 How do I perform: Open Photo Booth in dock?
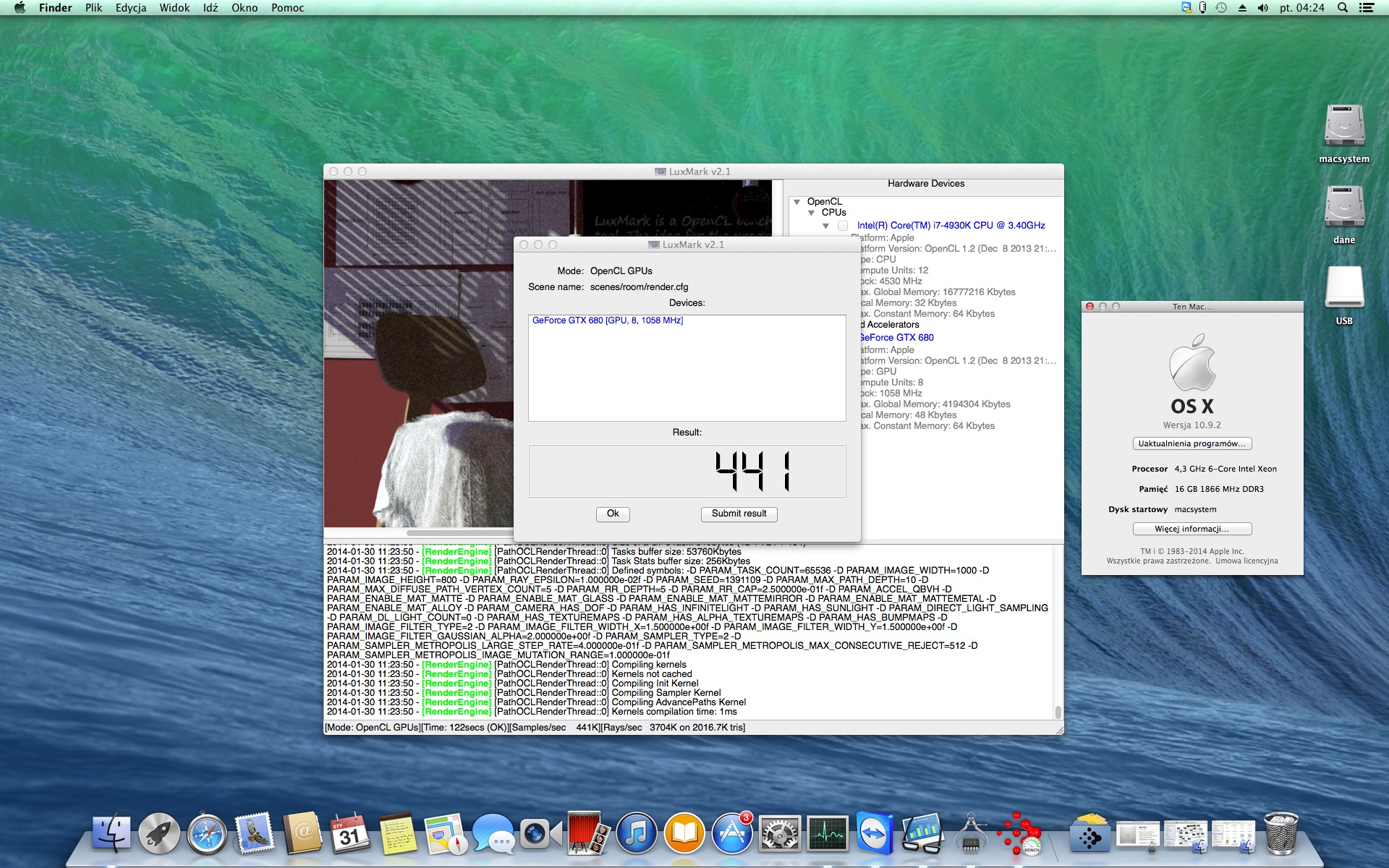589,834
